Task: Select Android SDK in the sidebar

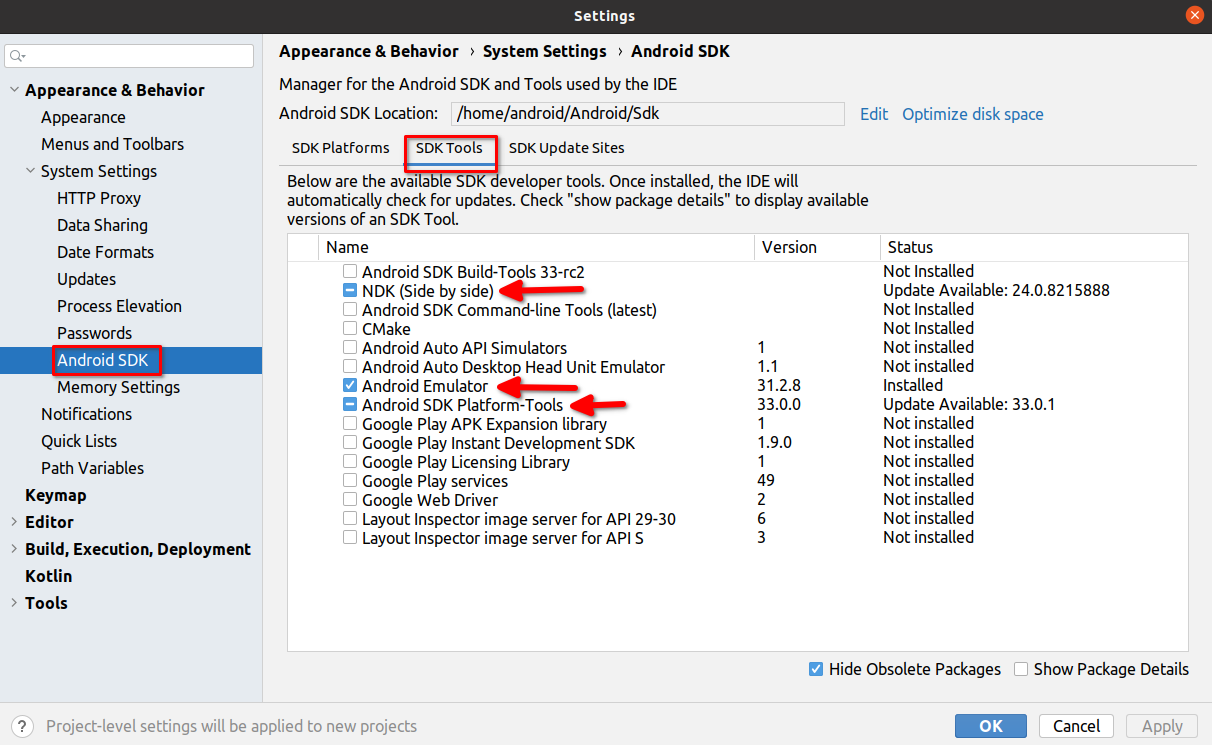Action: tap(131, 360)
